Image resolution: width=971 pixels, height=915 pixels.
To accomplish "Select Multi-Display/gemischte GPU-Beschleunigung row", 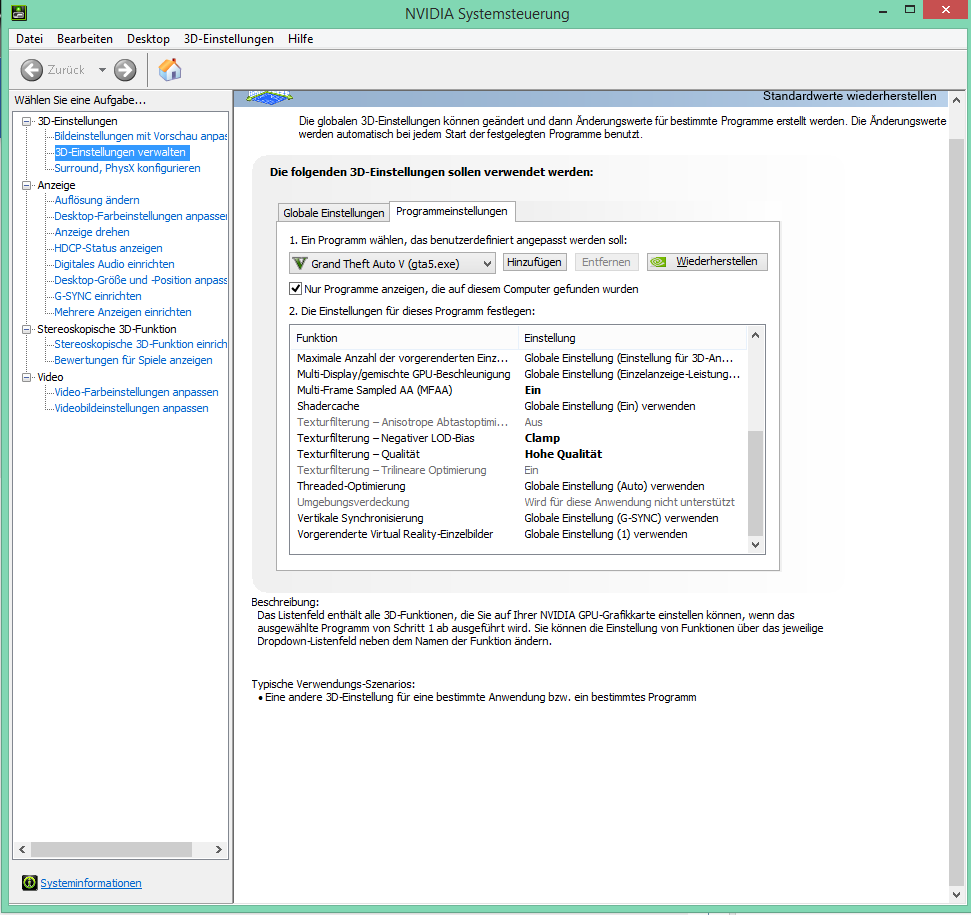I will coord(518,375).
